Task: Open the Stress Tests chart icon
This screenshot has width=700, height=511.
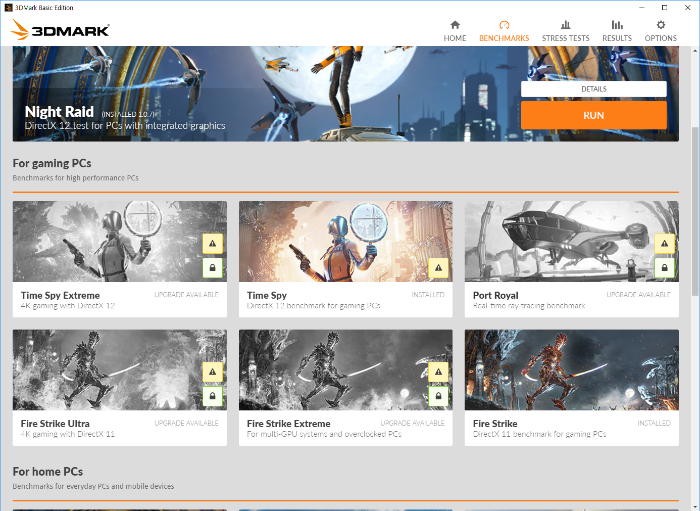Action: [566, 25]
